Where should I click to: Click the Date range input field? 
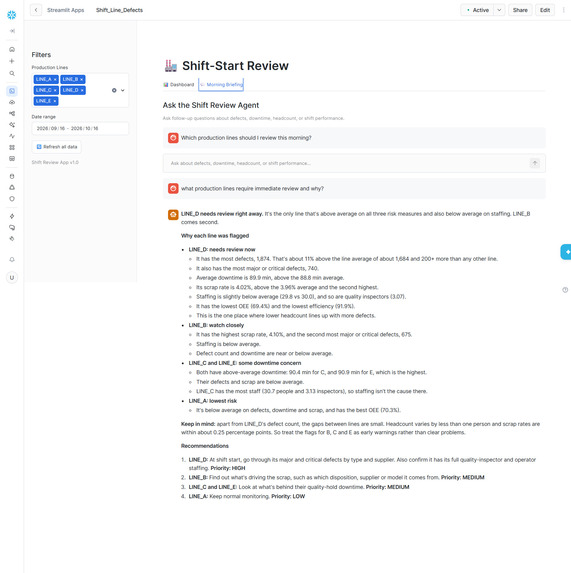point(80,128)
